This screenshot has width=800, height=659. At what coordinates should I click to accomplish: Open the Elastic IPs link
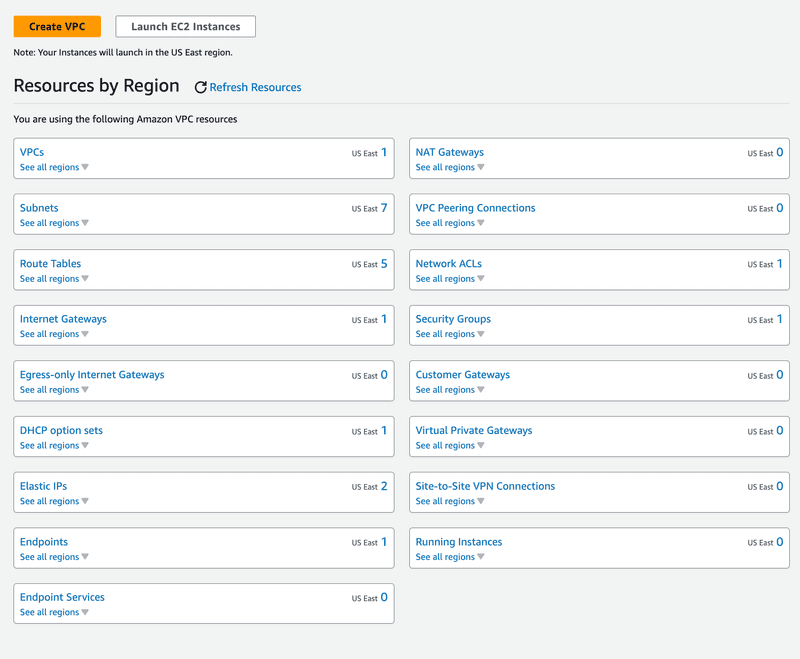(43, 486)
